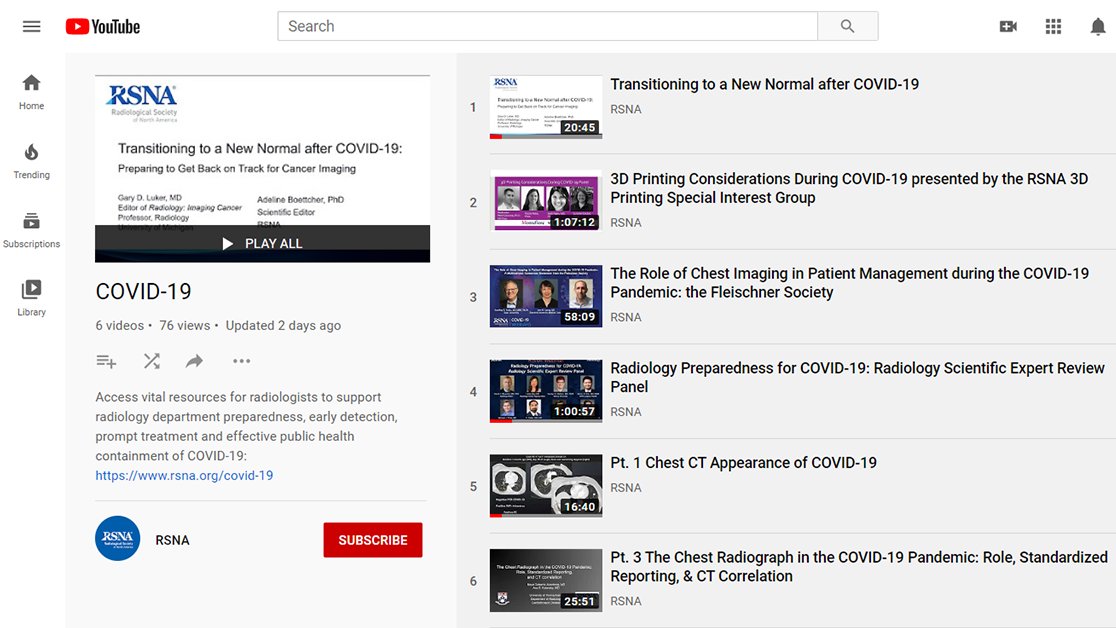Shuffle play the COVID-19 playlist
The height and width of the screenshot is (628, 1116).
152,361
